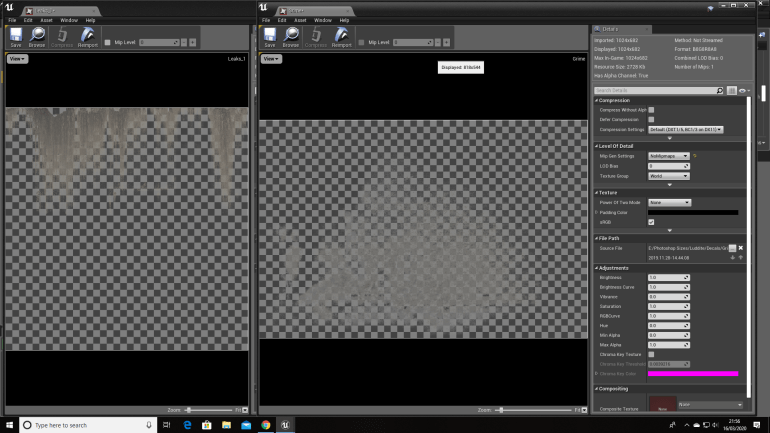770x433 pixels.
Task: Open Google Chrome from taskbar
Action: (x=266, y=425)
